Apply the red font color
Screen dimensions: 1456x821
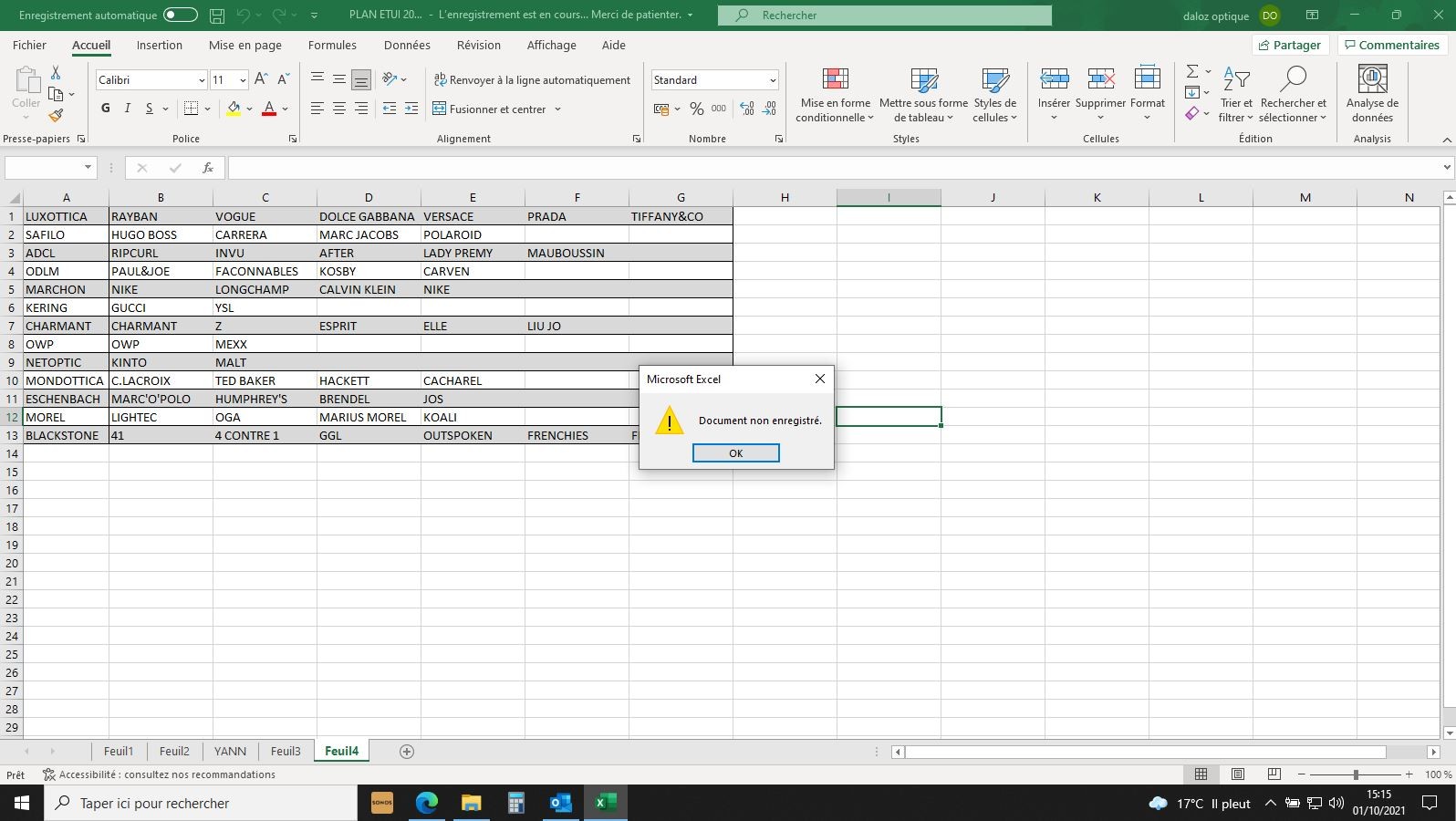269,109
